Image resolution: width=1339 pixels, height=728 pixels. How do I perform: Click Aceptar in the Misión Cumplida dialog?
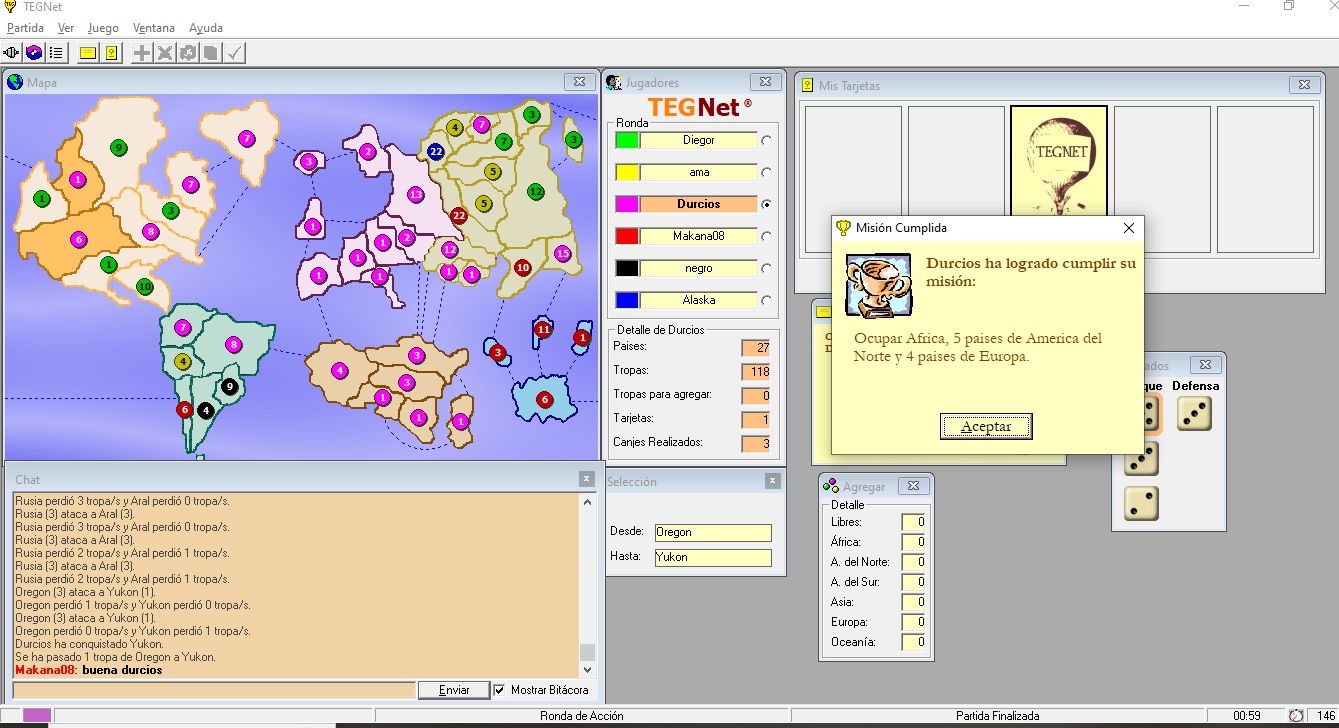tap(986, 426)
